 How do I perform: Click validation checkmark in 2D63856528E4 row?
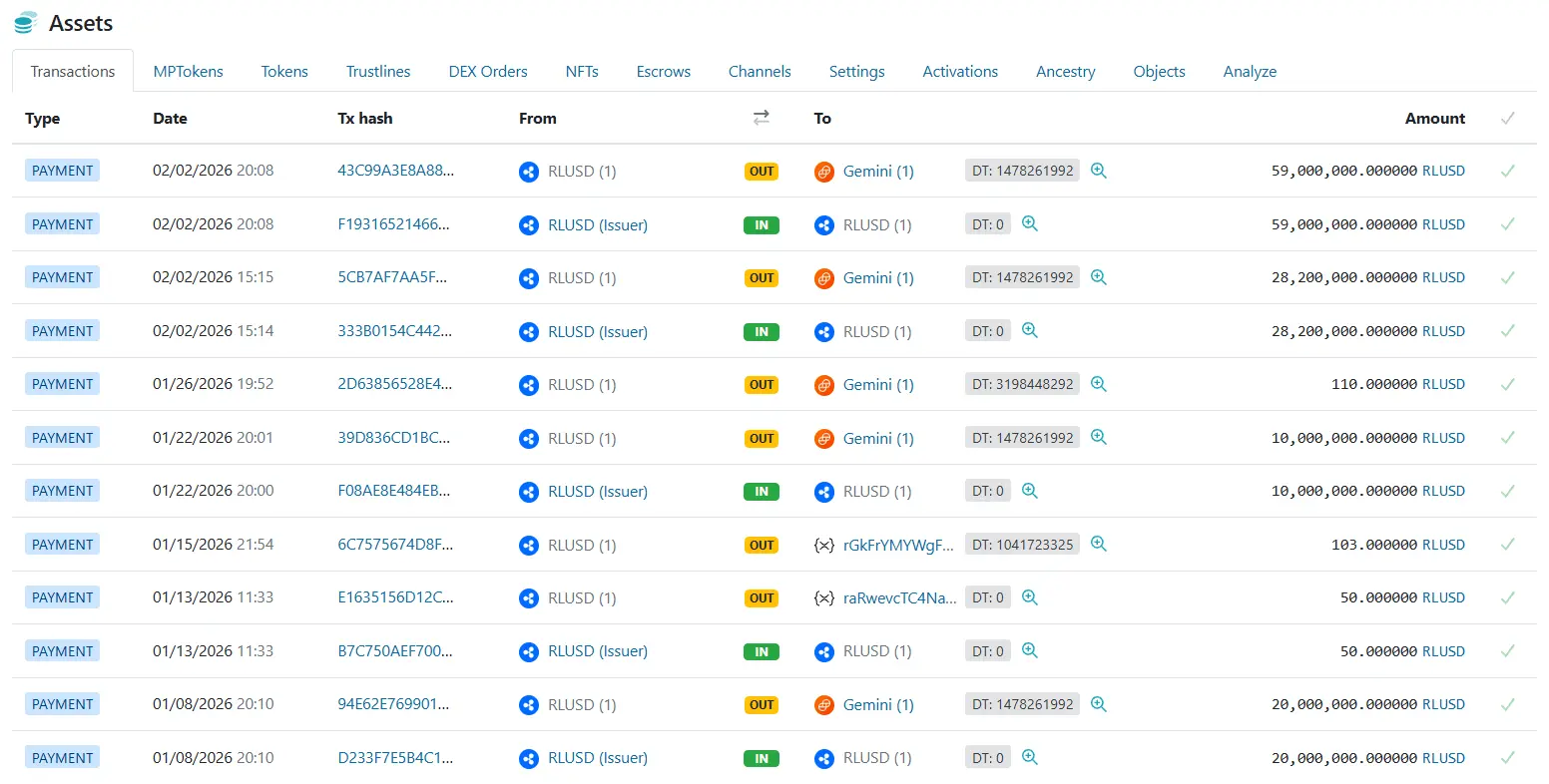pyautogui.click(x=1508, y=384)
